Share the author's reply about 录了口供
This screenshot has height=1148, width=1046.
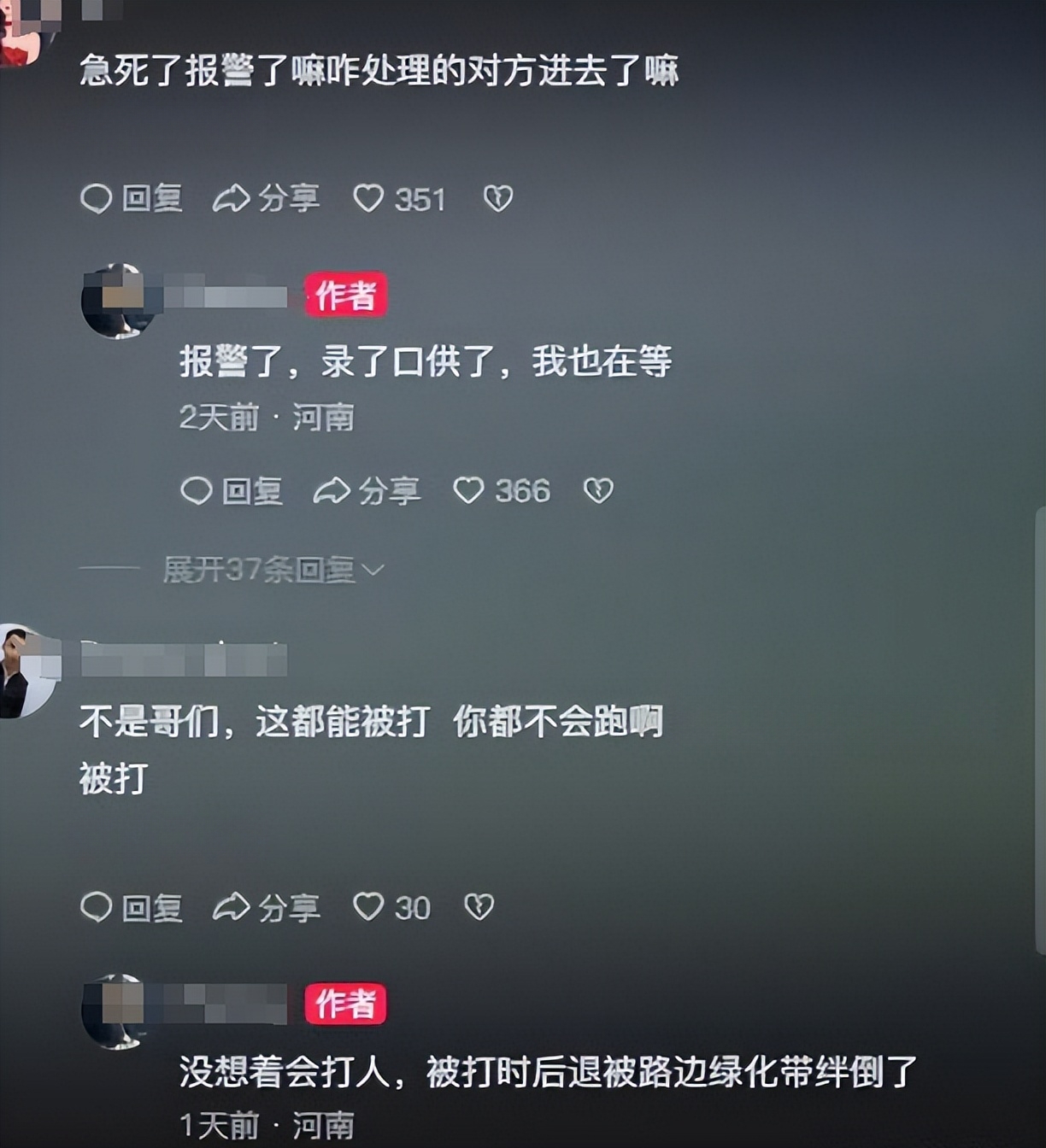pos(367,490)
